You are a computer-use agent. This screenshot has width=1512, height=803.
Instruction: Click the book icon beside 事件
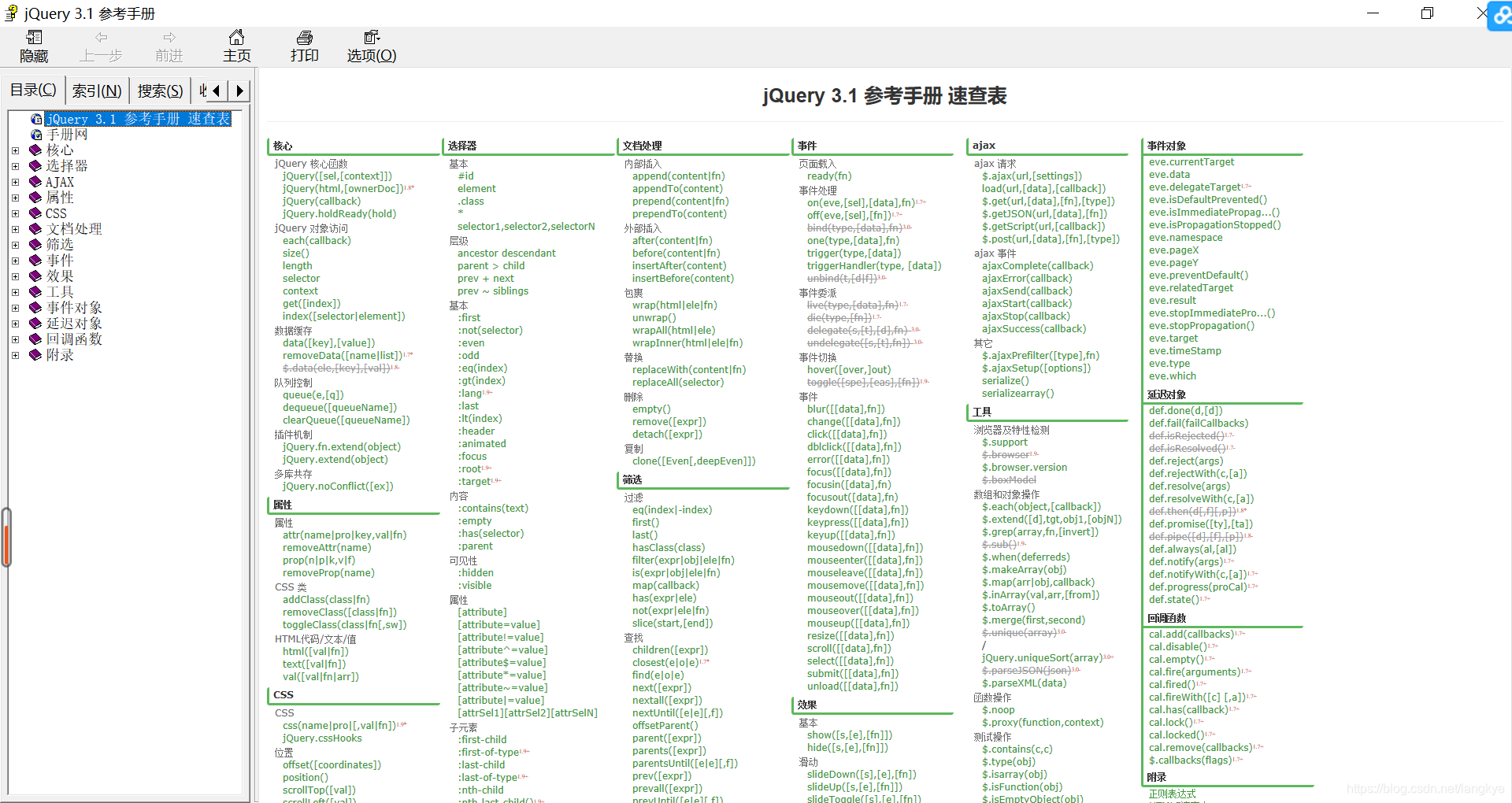point(35,260)
